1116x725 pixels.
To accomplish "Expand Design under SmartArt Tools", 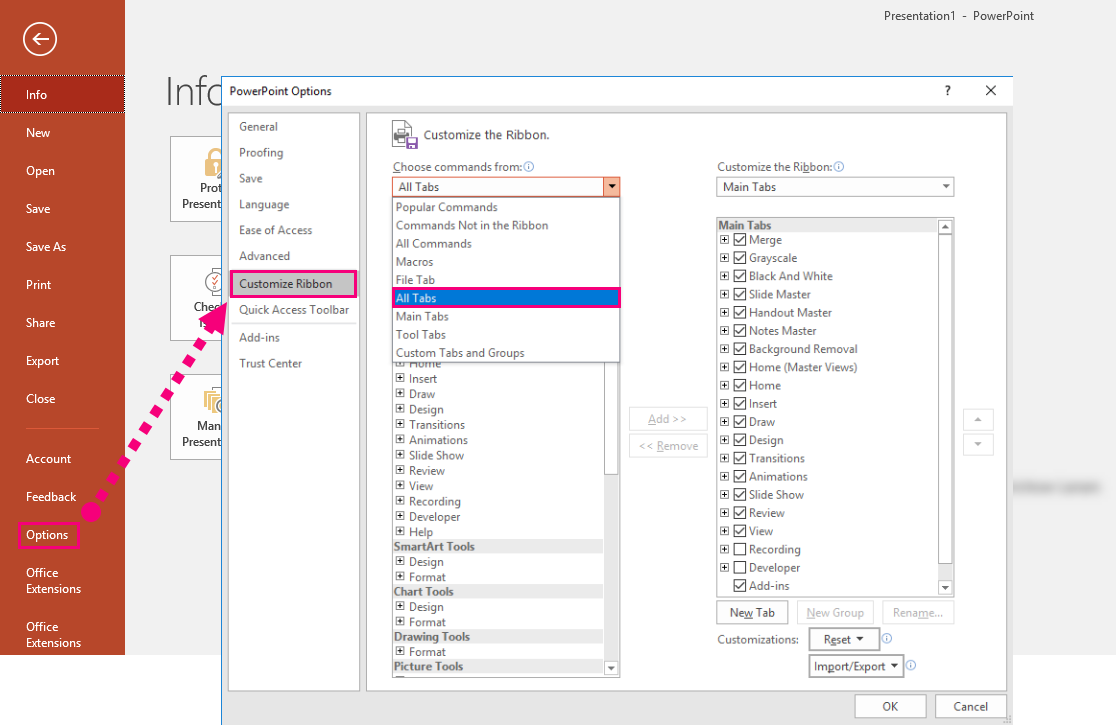I will [x=400, y=561].
